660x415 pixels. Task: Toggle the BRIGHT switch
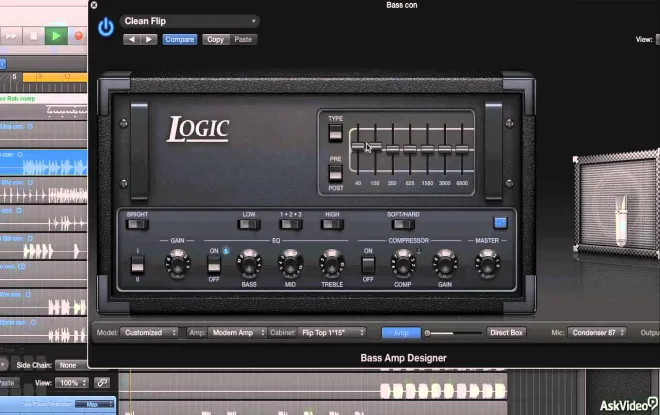coord(137,225)
